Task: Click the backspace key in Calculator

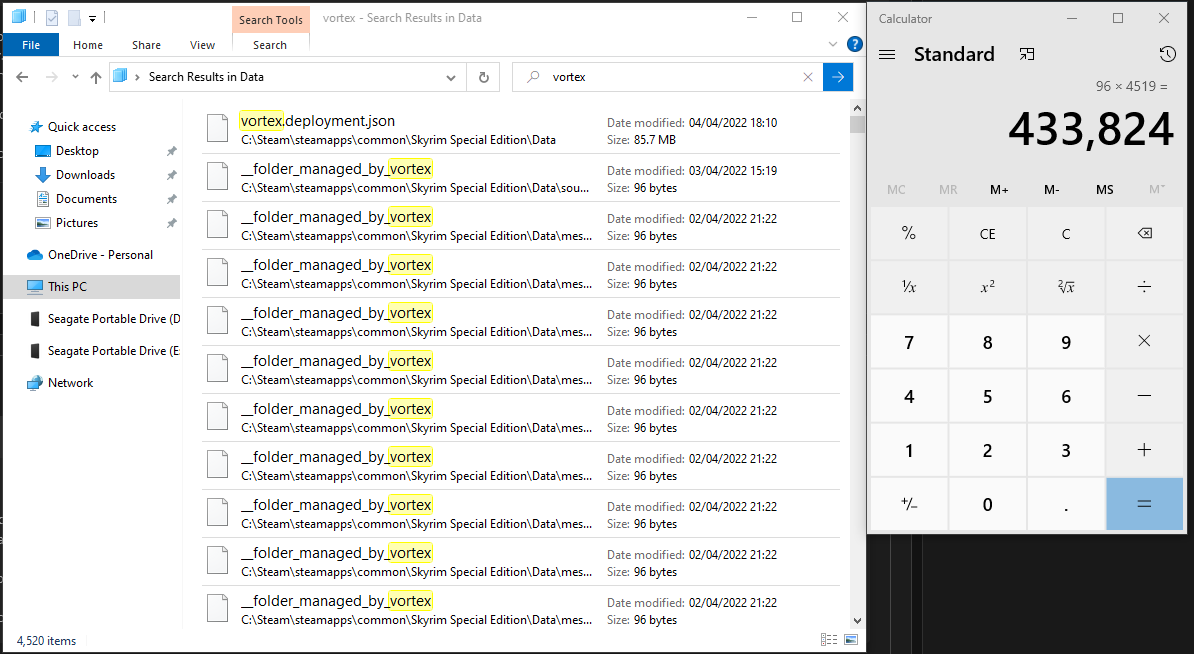Action: (1144, 234)
